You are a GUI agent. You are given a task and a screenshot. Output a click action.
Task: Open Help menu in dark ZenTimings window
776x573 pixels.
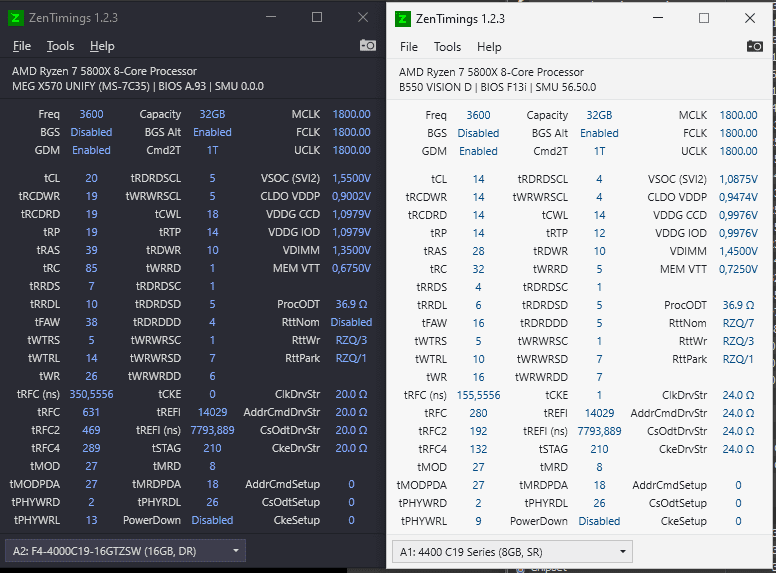[102, 46]
